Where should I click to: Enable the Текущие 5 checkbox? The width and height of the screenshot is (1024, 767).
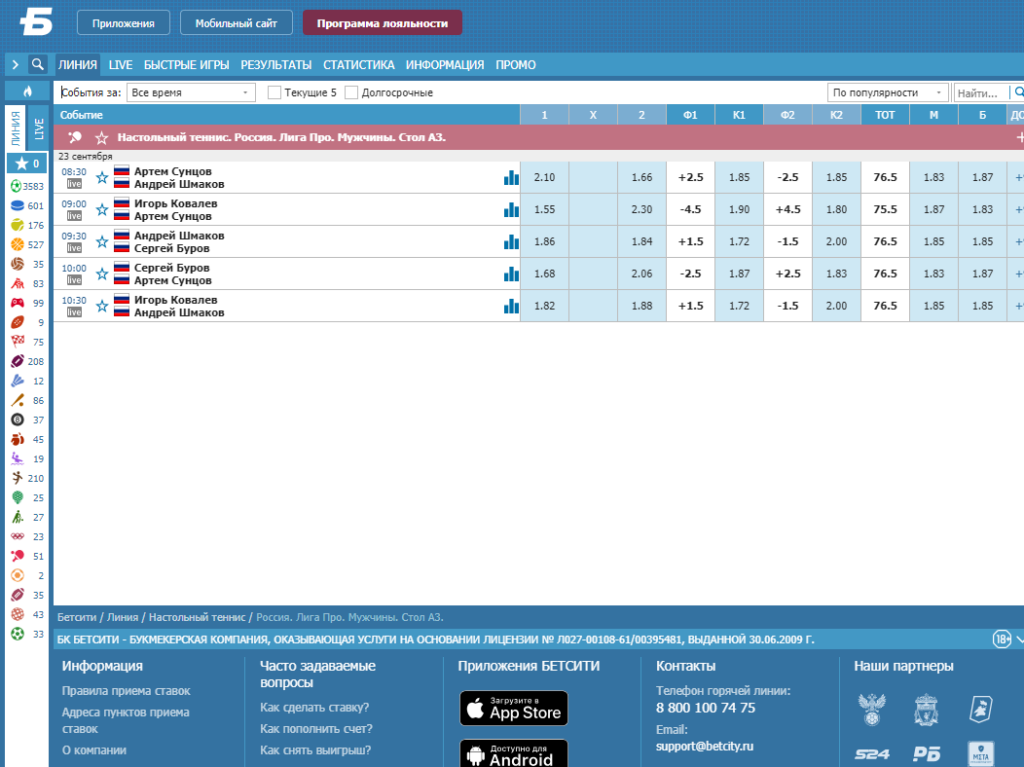pyautogui.click(x=274, y=93)
